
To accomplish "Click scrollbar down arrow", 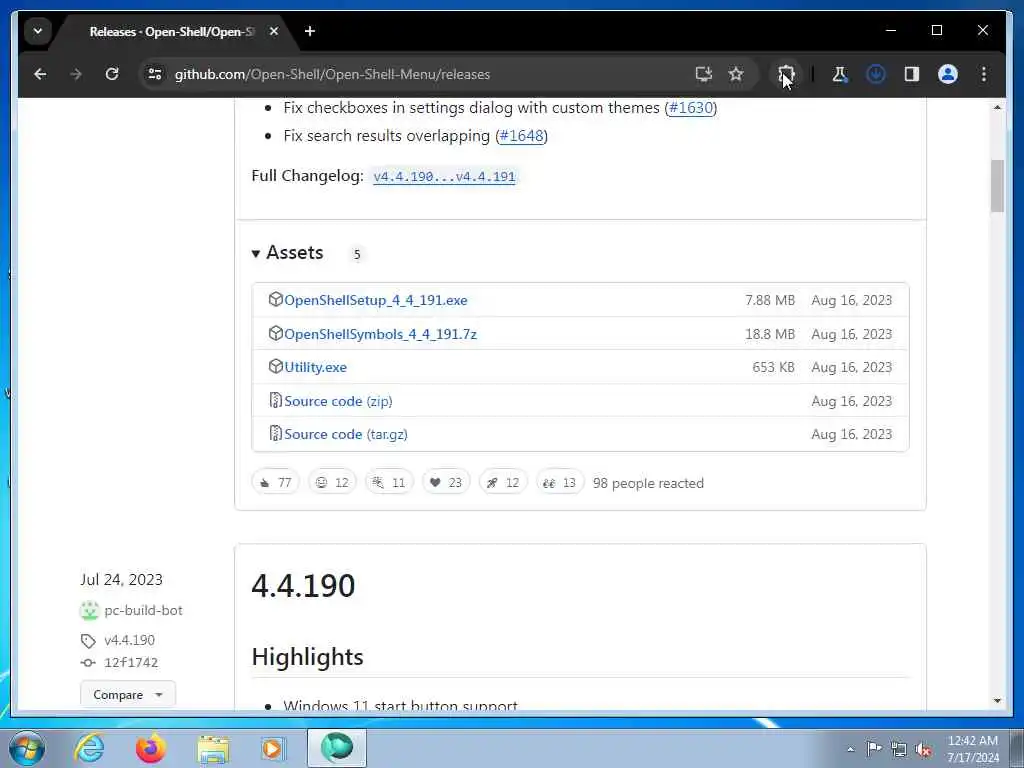I will tap(997, 701).
